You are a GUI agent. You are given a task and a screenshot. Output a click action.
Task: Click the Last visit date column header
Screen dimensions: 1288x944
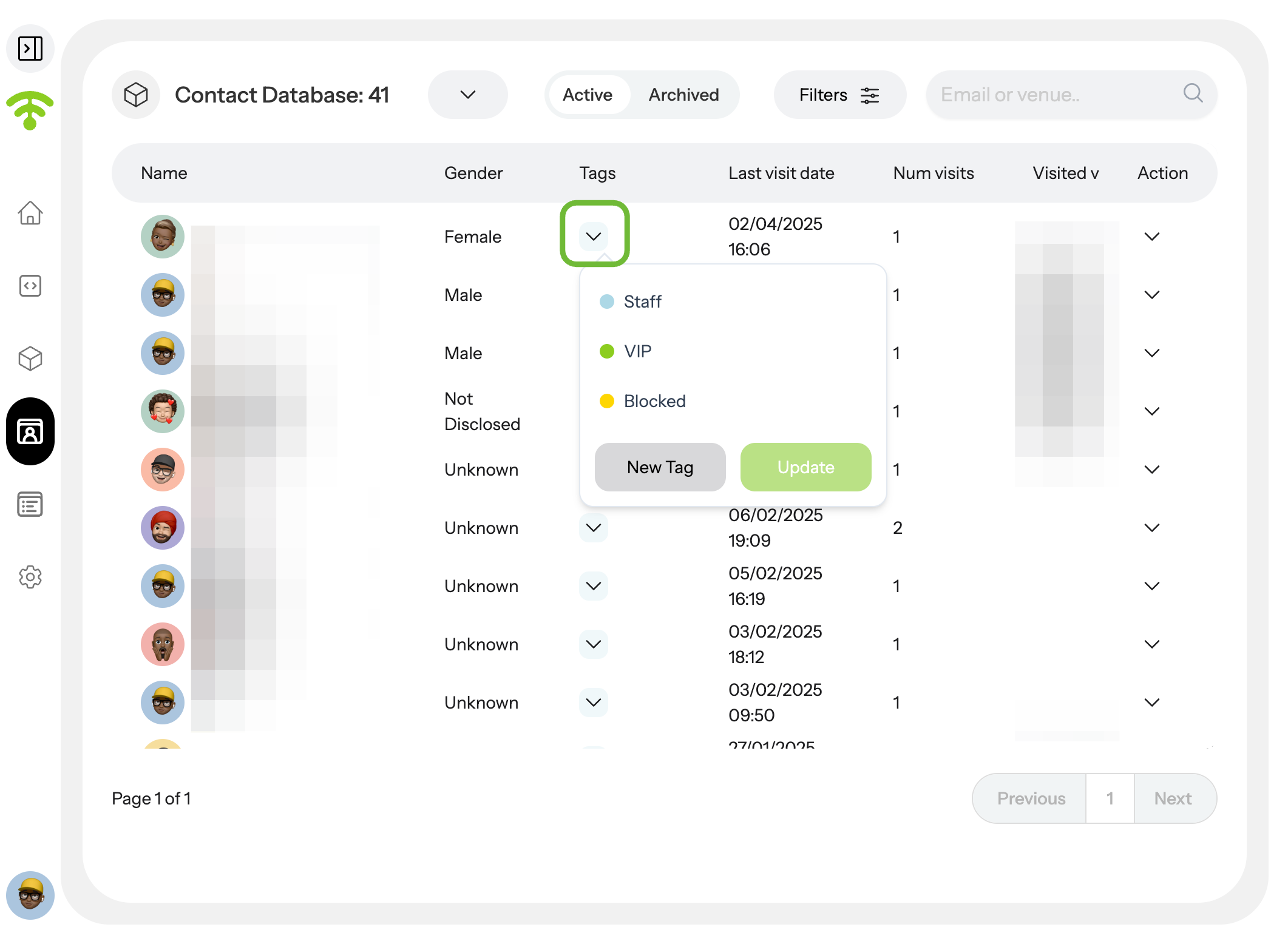coord(781,173)
